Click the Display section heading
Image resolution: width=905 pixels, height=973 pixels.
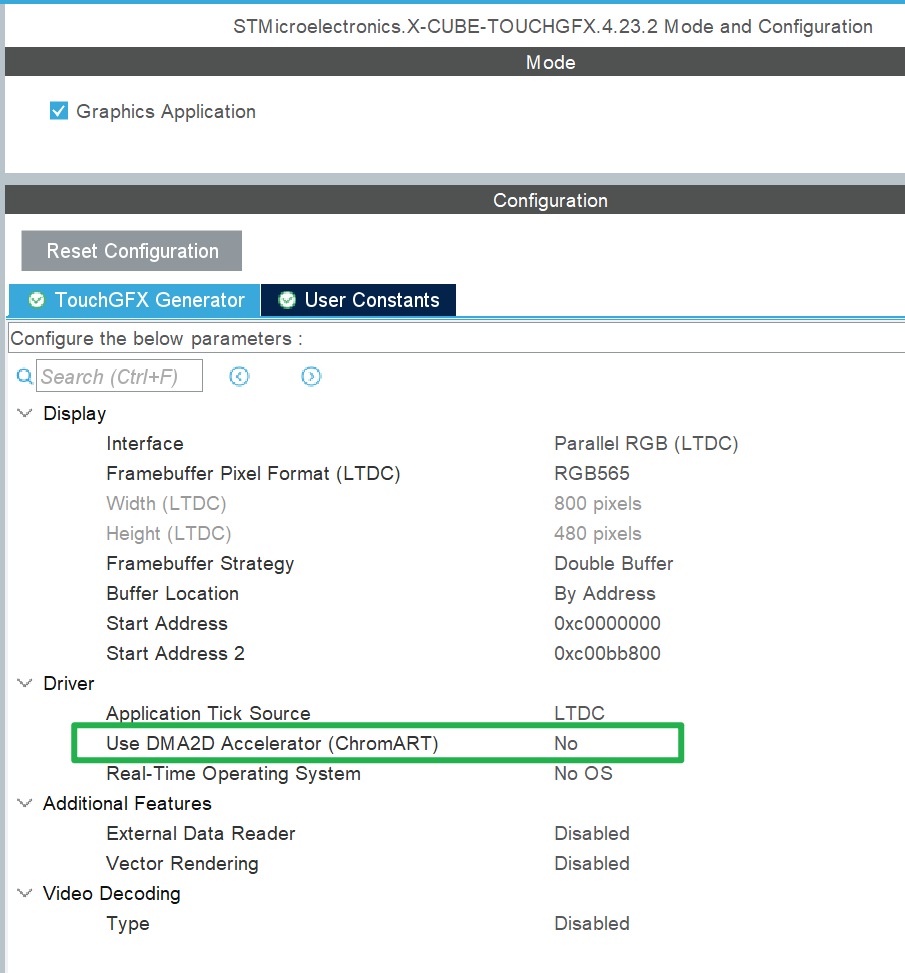pos(74,414)
